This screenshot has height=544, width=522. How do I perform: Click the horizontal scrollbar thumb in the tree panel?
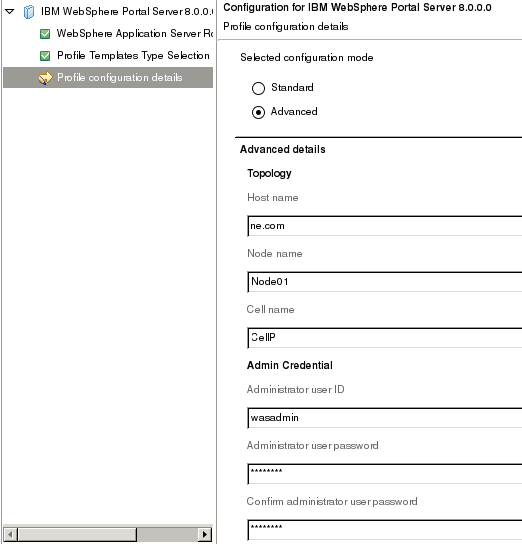tap(77, 534)
